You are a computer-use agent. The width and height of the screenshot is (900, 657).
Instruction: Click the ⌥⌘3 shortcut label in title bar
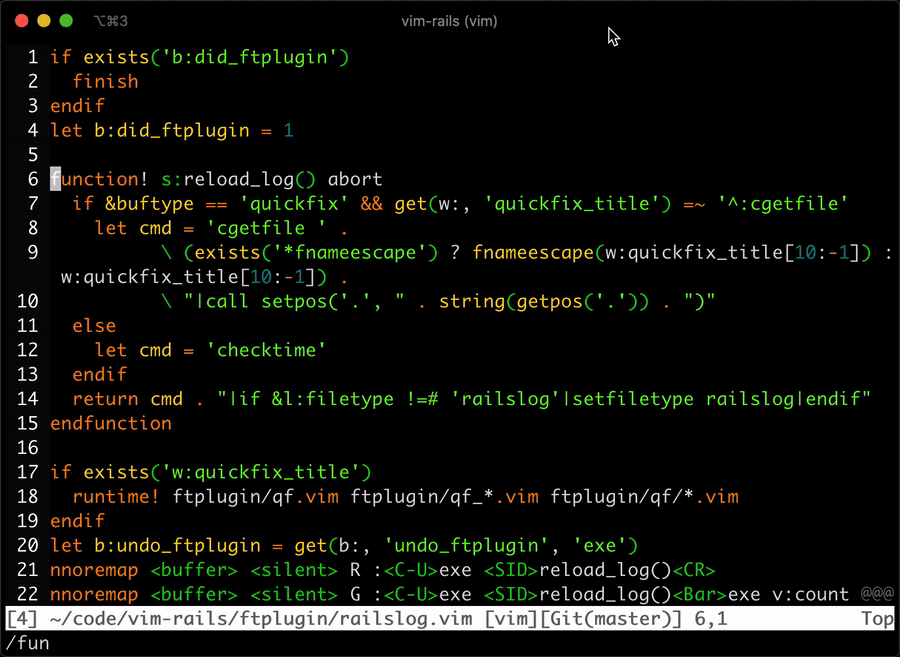coord(111,21)
